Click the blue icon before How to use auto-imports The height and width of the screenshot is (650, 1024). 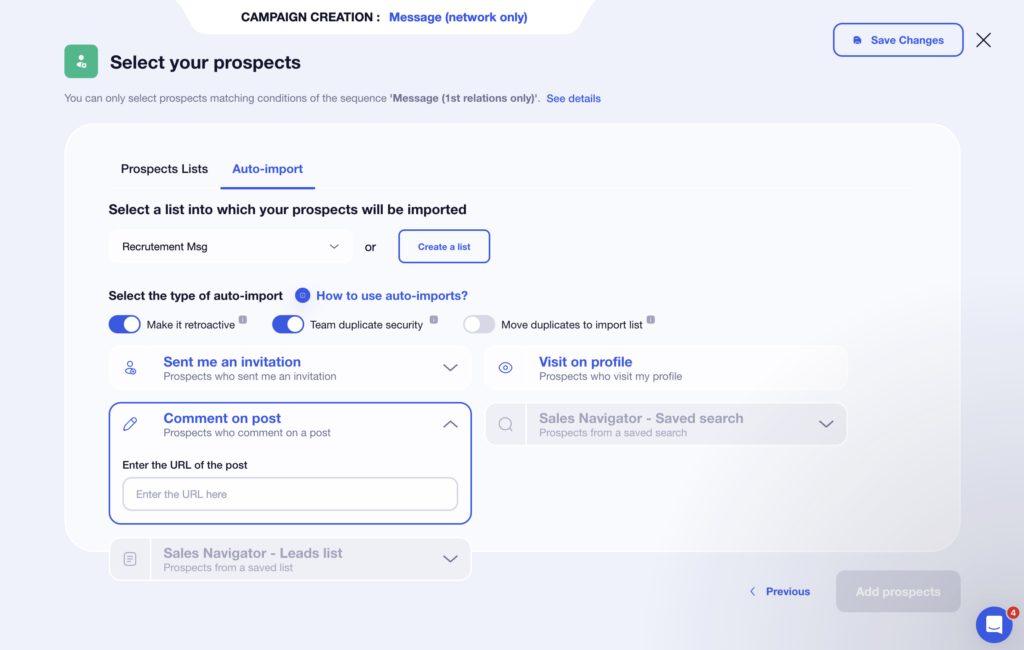pyautogui.click(x=303, y=296)
